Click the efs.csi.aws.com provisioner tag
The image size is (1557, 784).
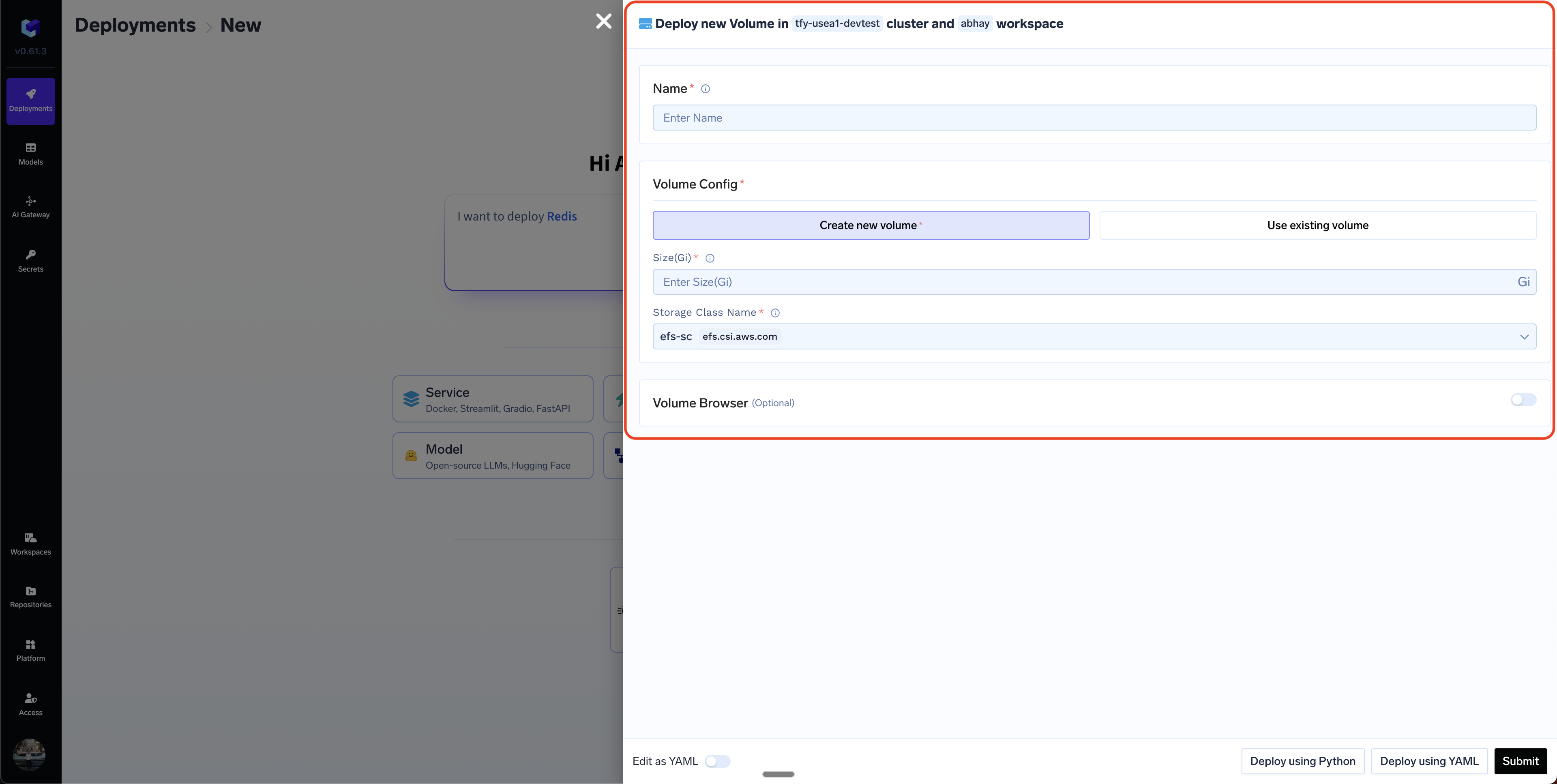740,337
